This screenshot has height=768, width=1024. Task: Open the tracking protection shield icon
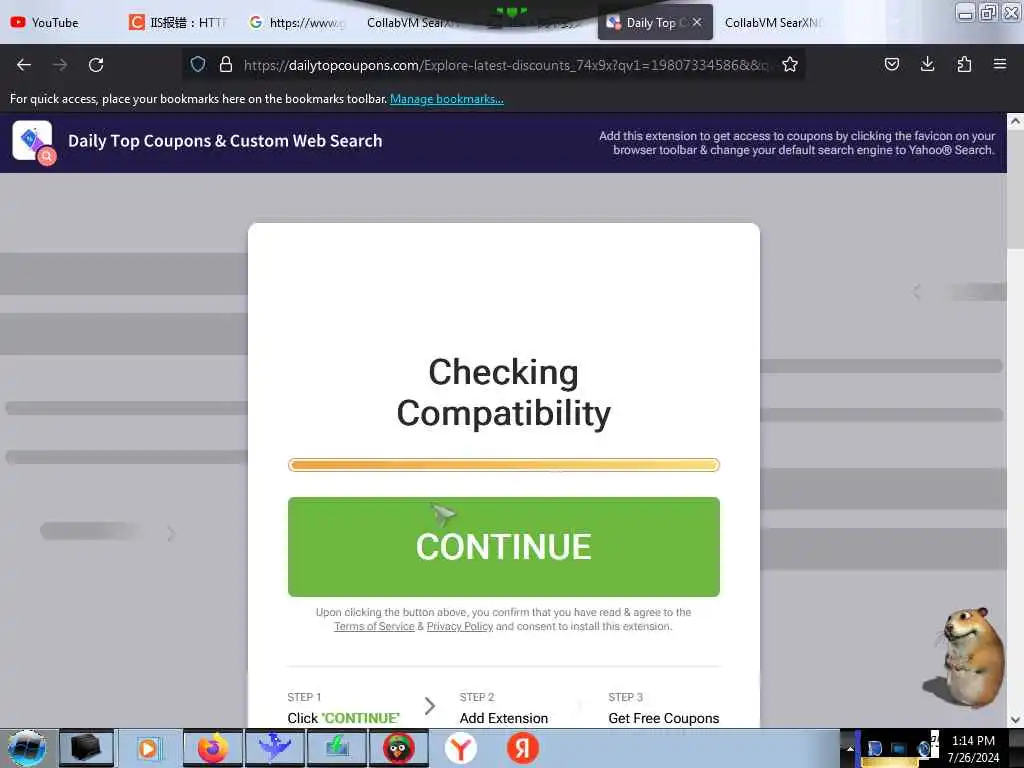198,64
